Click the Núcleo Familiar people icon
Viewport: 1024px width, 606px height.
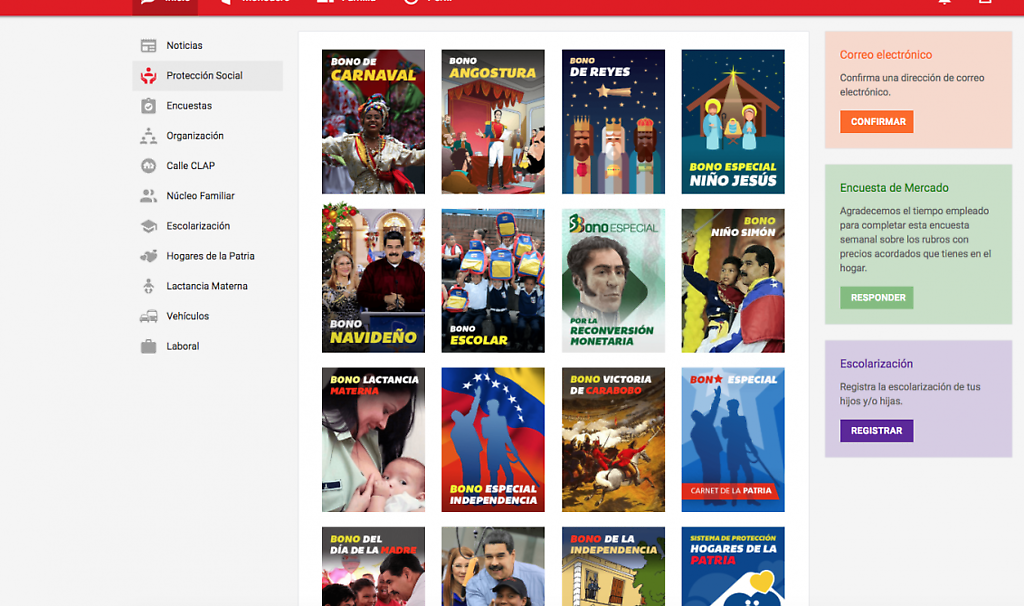(x=148, y=196)
